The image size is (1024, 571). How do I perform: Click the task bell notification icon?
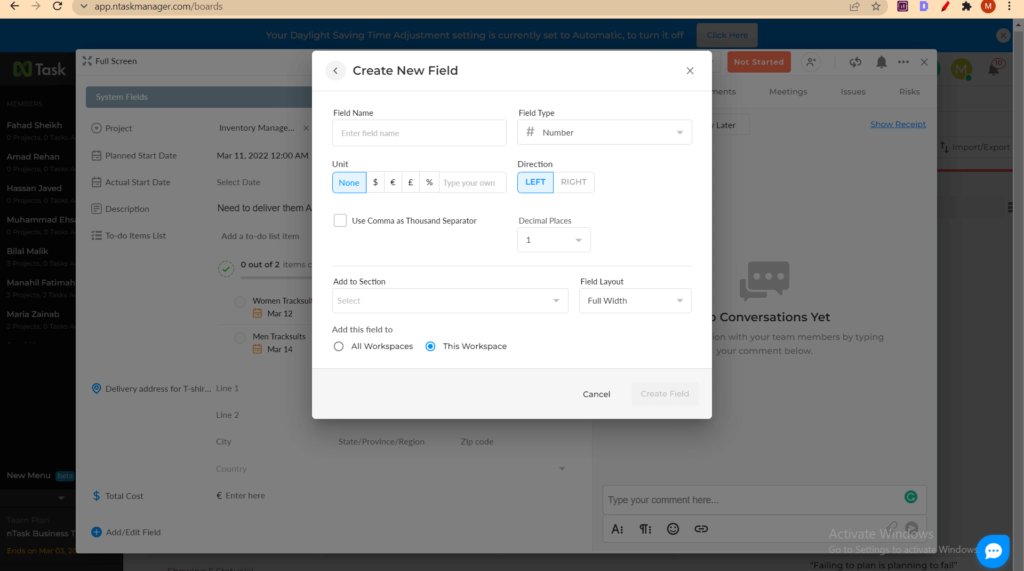pyautogui.click(x=881, y=62)
